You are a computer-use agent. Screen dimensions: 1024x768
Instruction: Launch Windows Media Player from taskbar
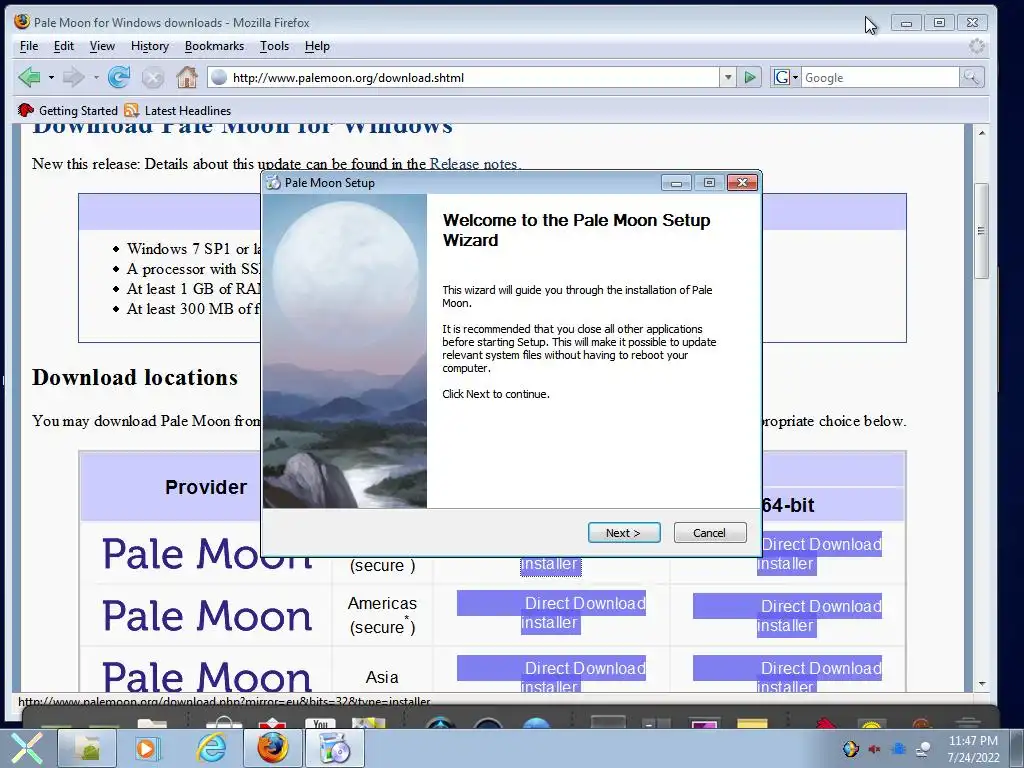[x=146, y=748]
